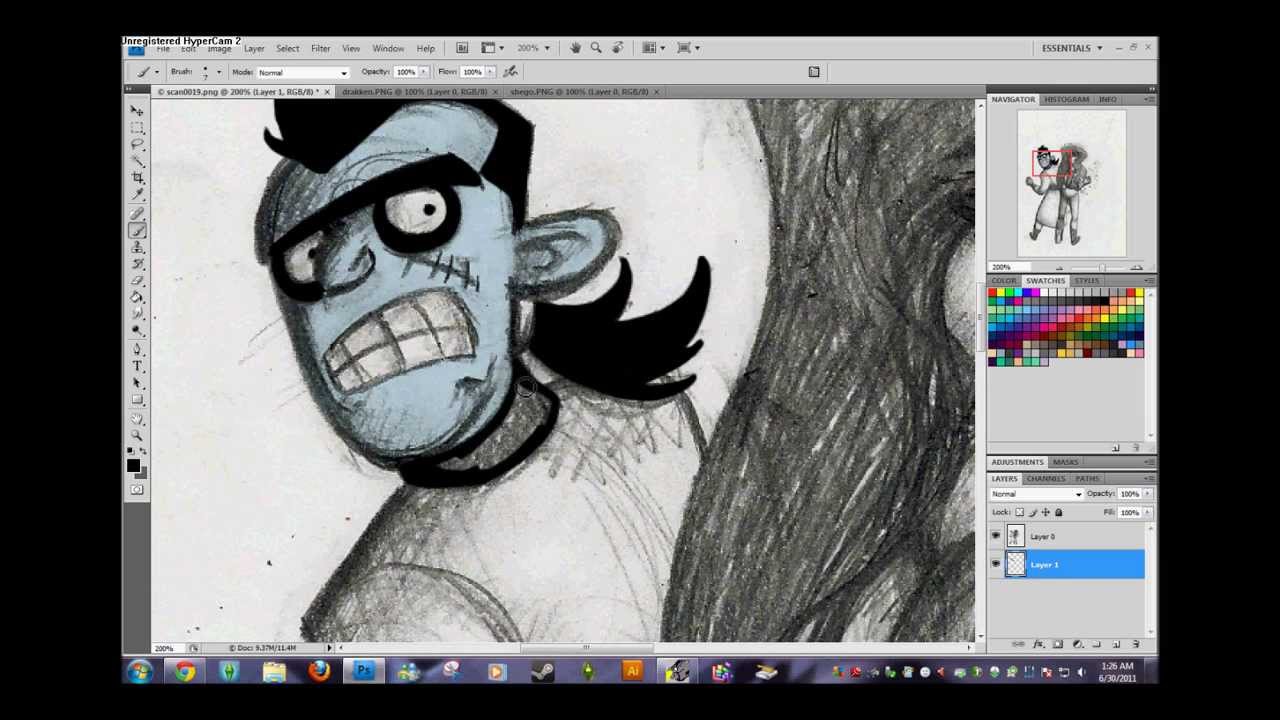The width and height of the screenshot is (1280, 720).
Task: Click the Navigator preview thumbnail
Action: (x=1071, y=185)
